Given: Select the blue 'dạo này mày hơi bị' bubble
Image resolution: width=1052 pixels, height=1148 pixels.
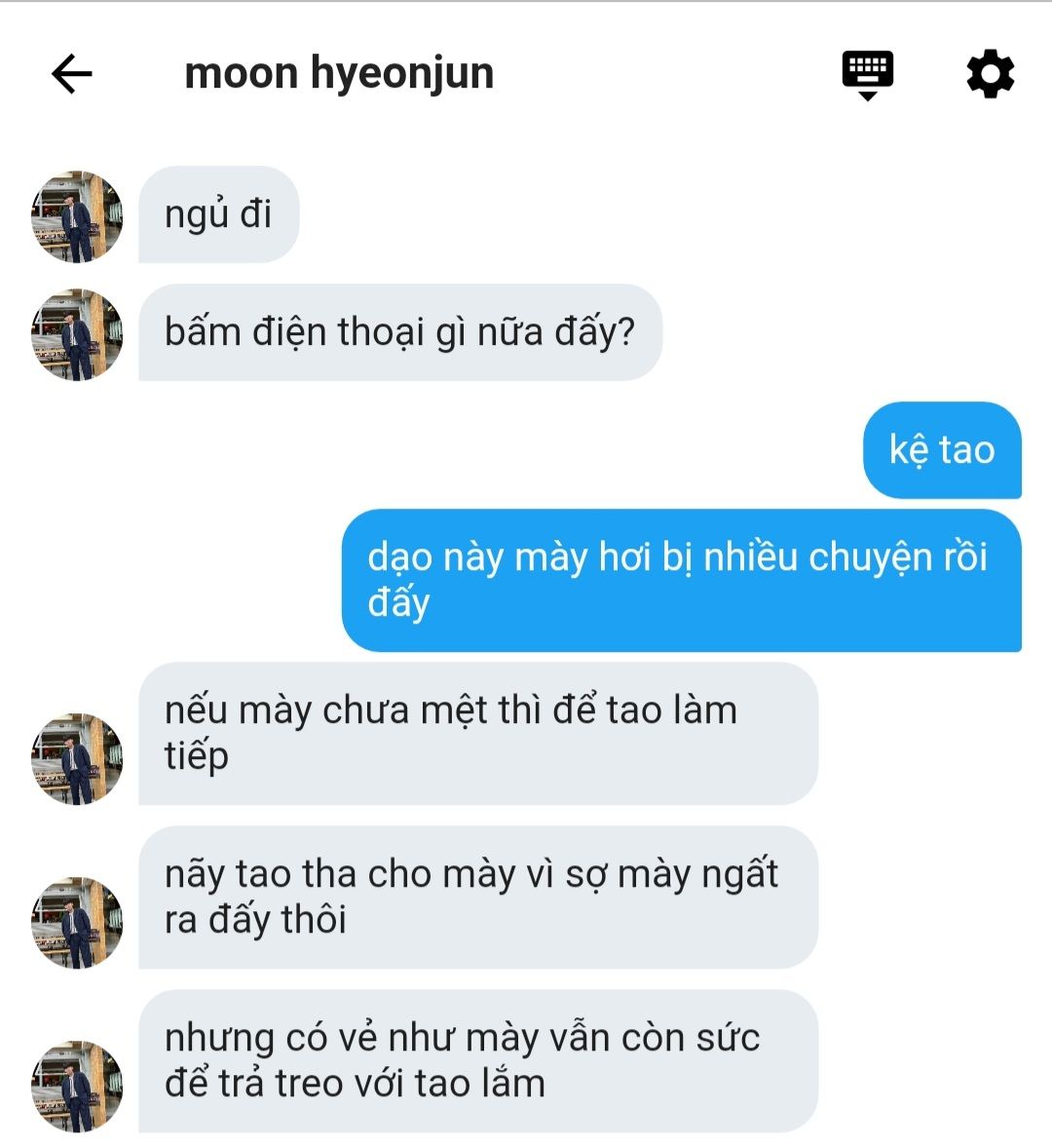Looking at the screenshot, I should tap(681, 580).
